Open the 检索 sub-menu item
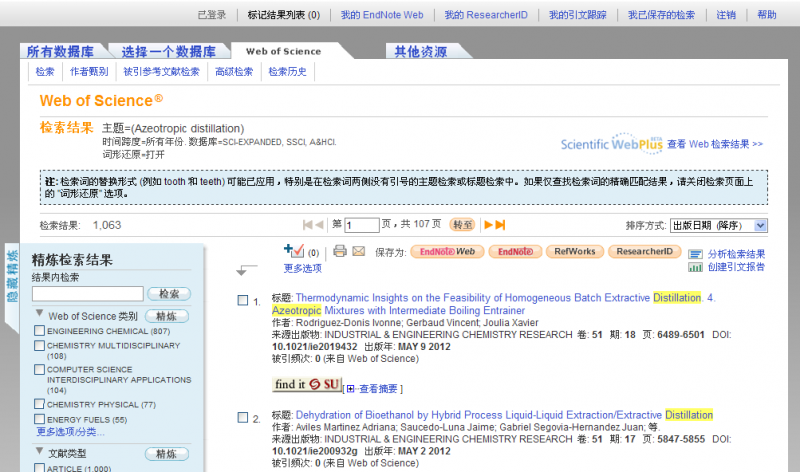This screenshot has height=472, width=800. pos(45,71)
